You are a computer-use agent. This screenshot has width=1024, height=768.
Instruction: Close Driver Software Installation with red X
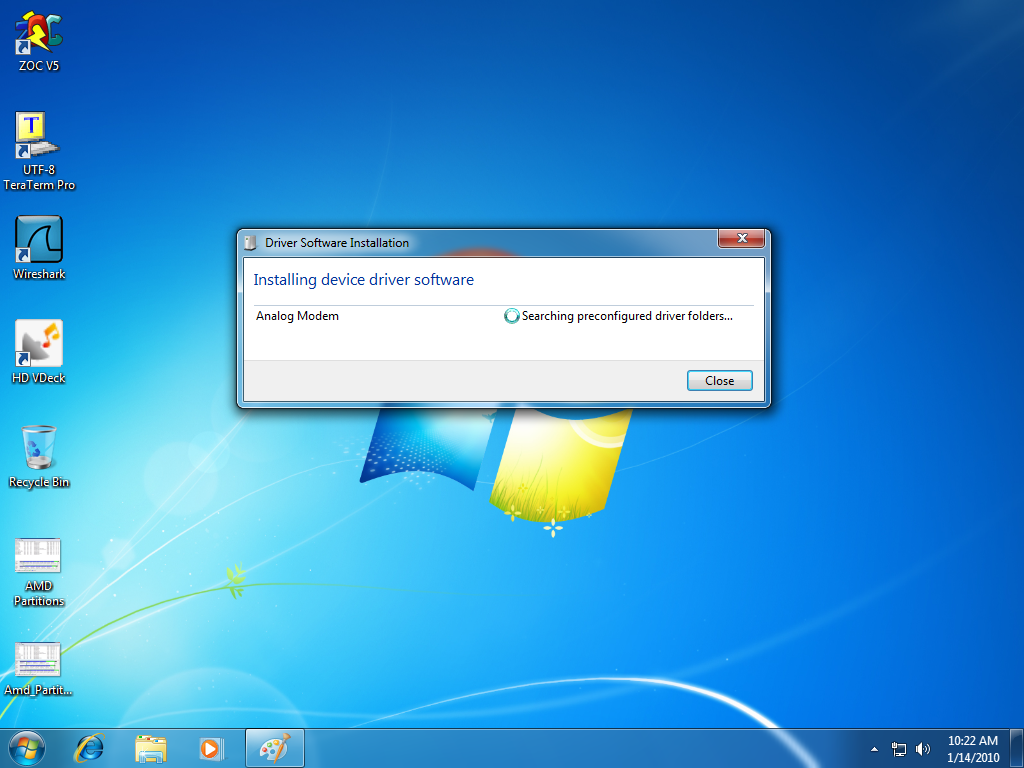741,239
